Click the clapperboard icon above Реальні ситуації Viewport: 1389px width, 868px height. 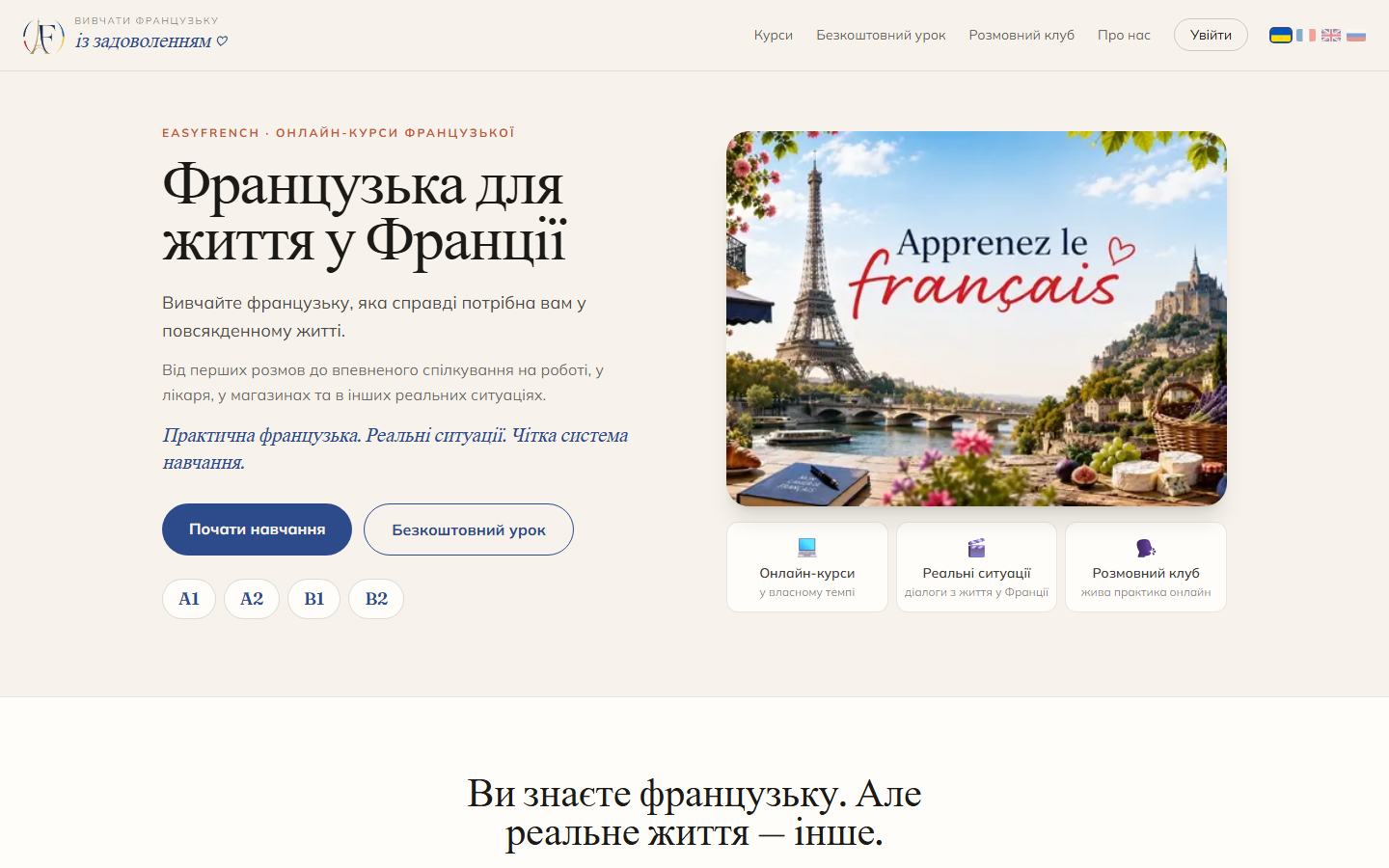[x=976, y=548]
